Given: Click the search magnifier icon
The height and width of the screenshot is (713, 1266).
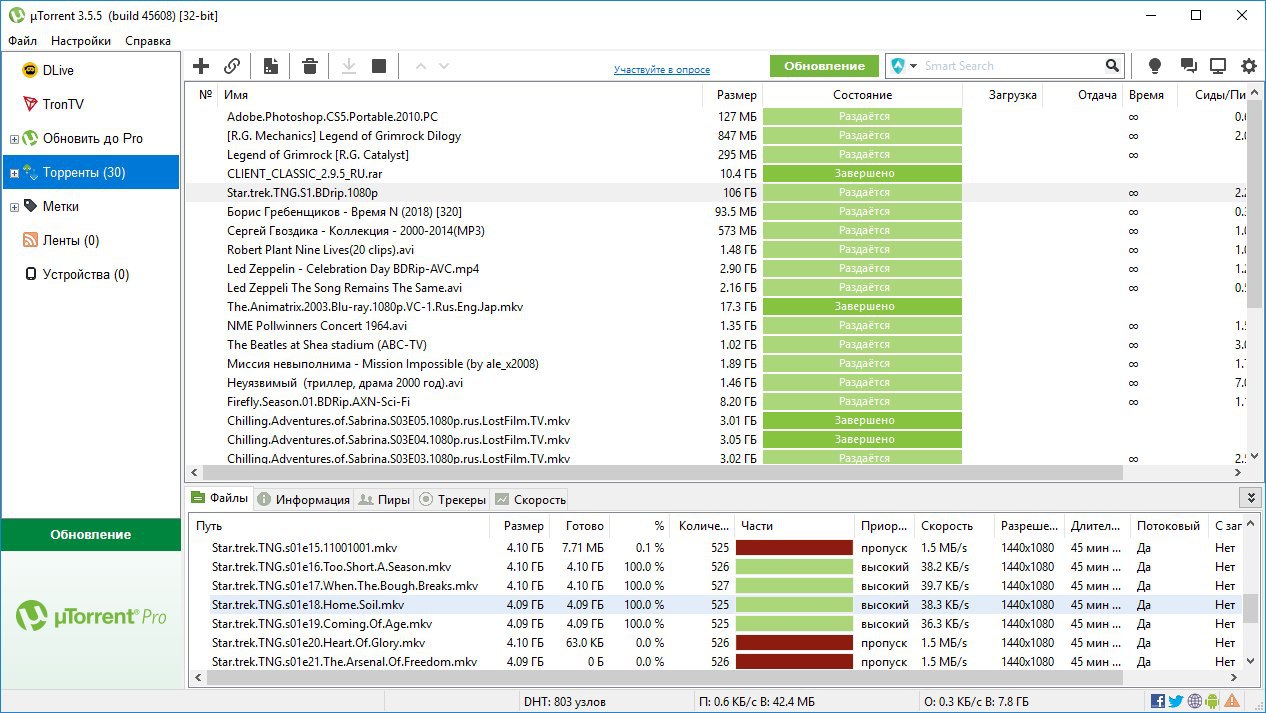Looking at the screenshot, I should coord(1113,66).
